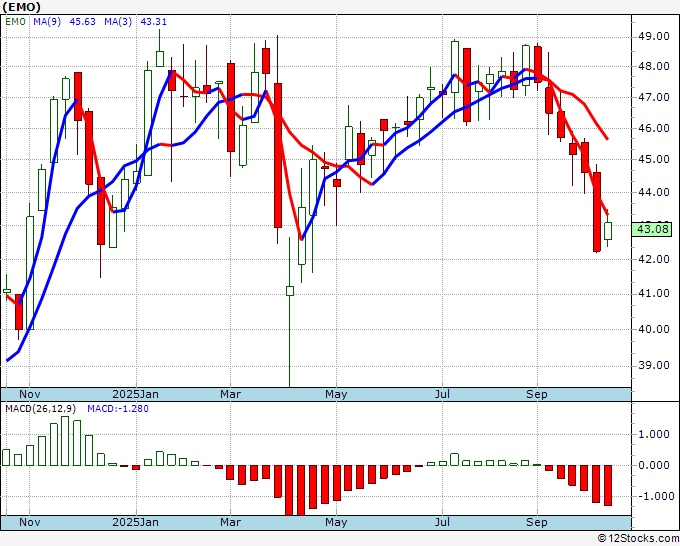Click the 41.00 price axis label
Screen dimensions: 680x546
pyautogui.click(x=653, y=294)
